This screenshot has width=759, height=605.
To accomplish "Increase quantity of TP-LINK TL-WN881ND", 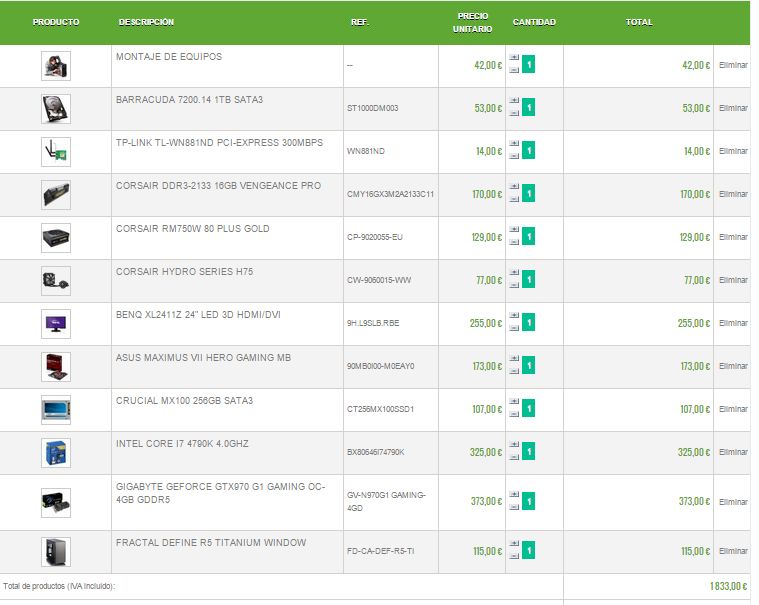I will pos(514,143).
